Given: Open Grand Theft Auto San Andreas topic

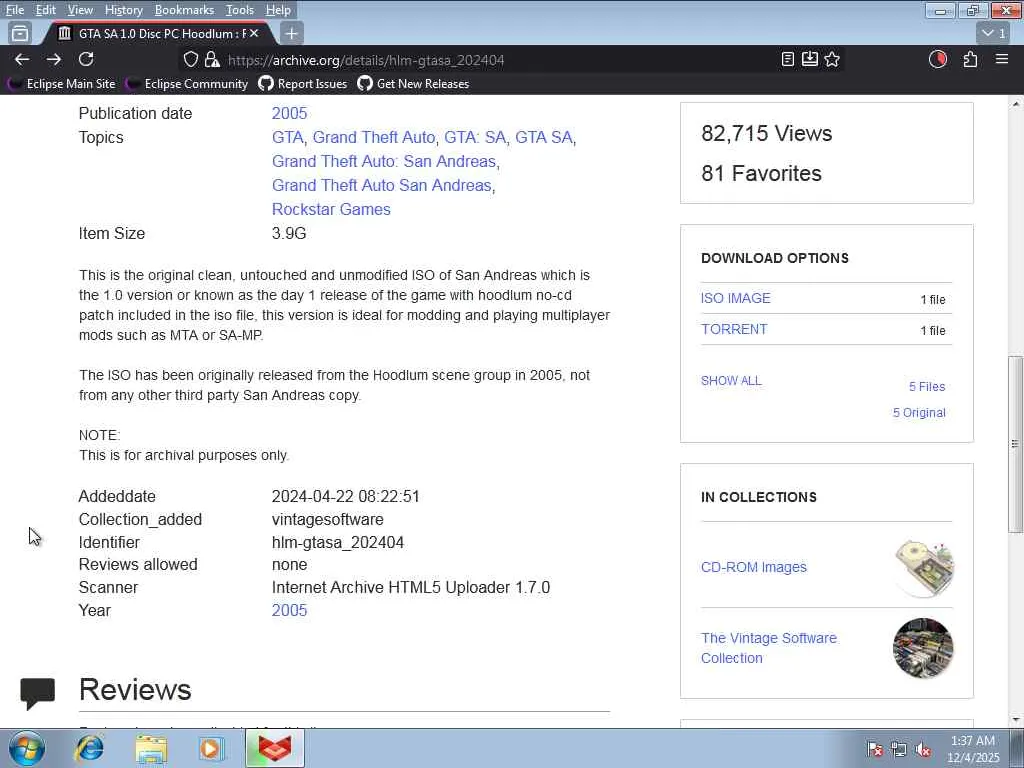Looking at the screenshot, I should 381,185.
